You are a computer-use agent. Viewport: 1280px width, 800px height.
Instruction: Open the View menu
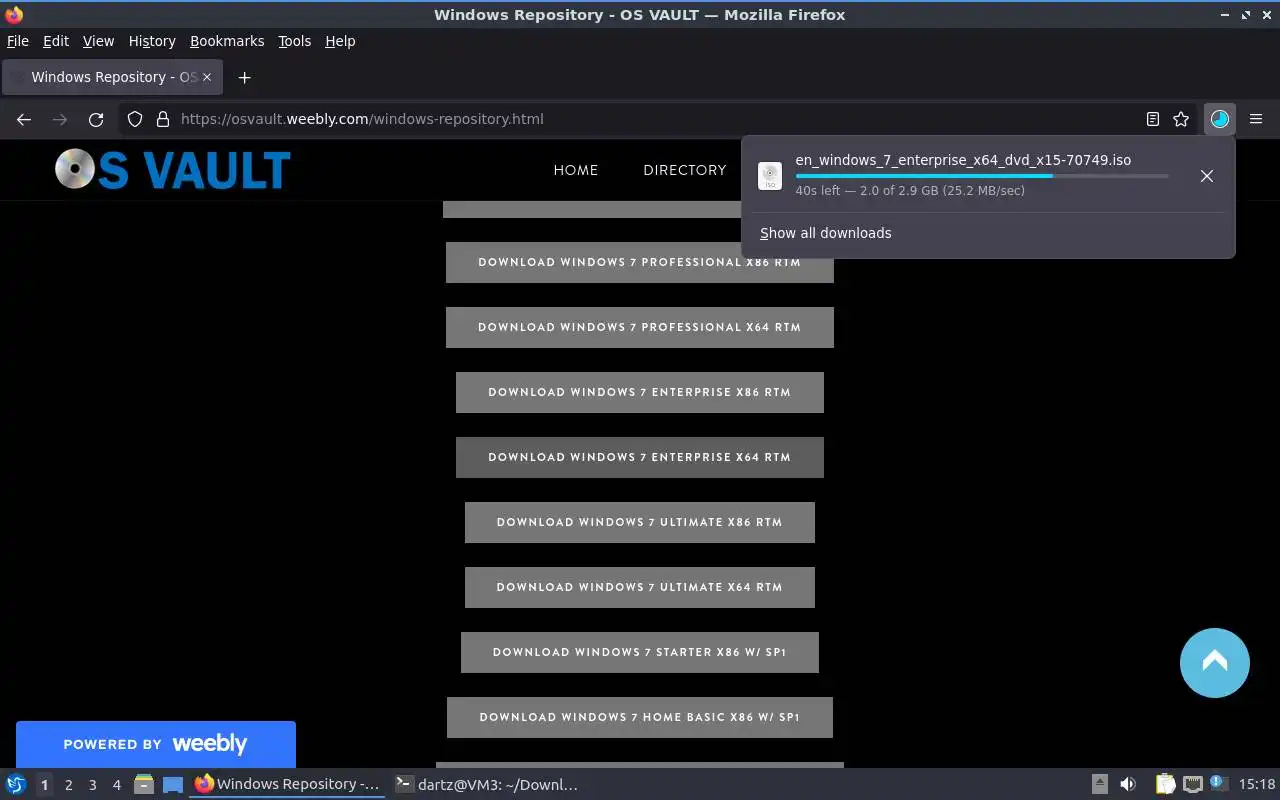(x=98, y=41)
